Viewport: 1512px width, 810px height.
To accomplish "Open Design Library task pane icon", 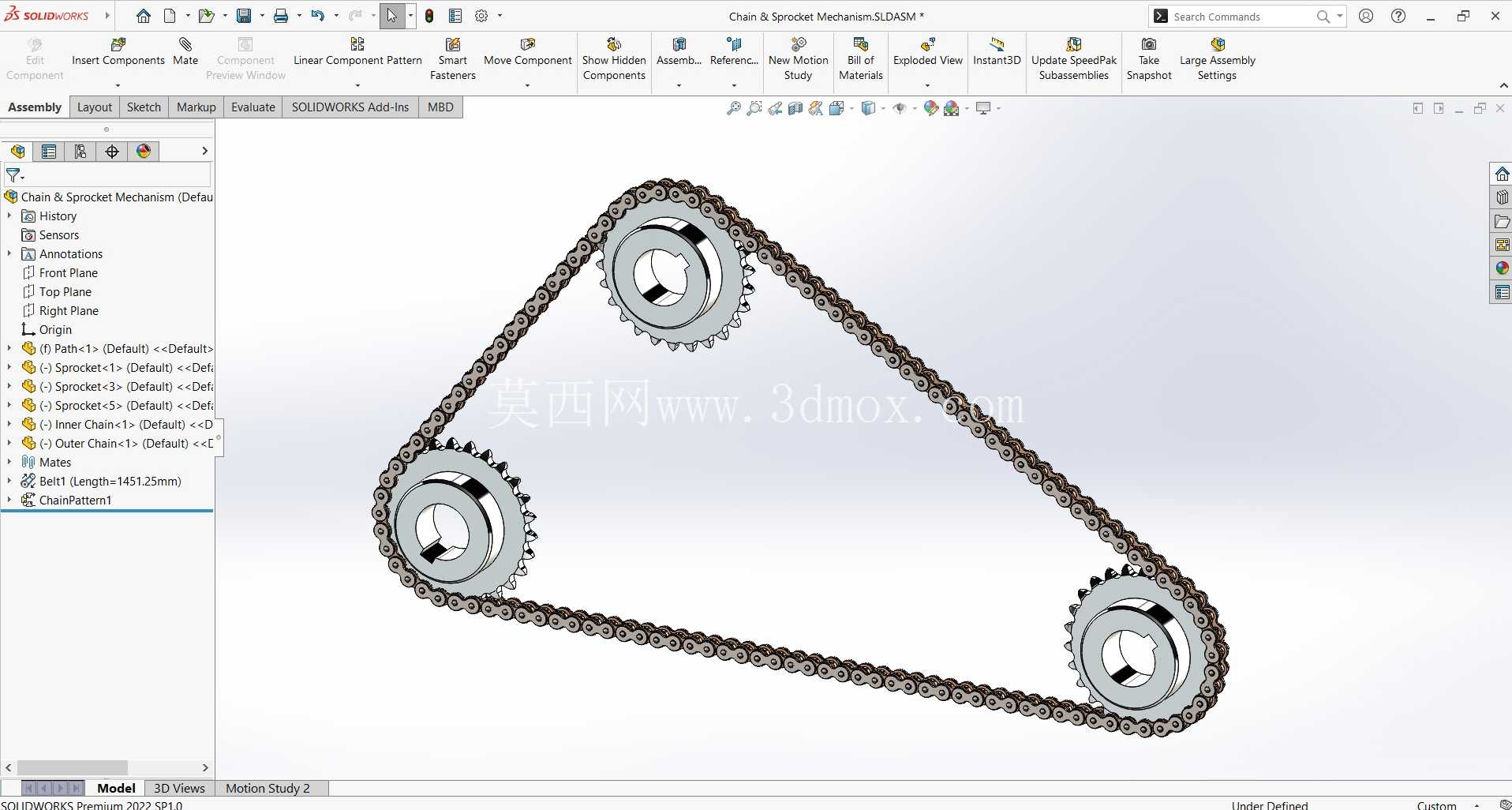I will pyautogui.click(x=1502, y=197).
